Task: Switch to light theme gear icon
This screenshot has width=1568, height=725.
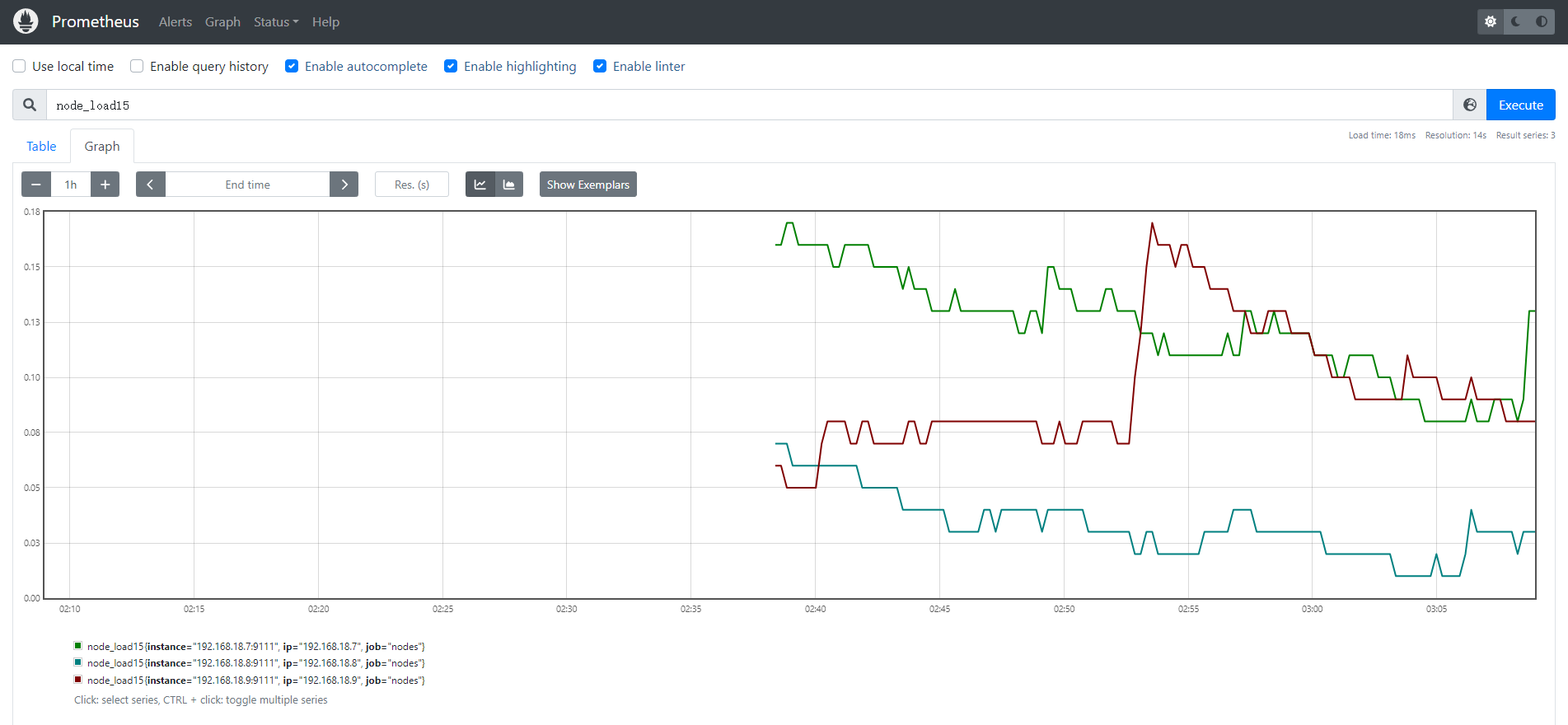Action: 1491,21
